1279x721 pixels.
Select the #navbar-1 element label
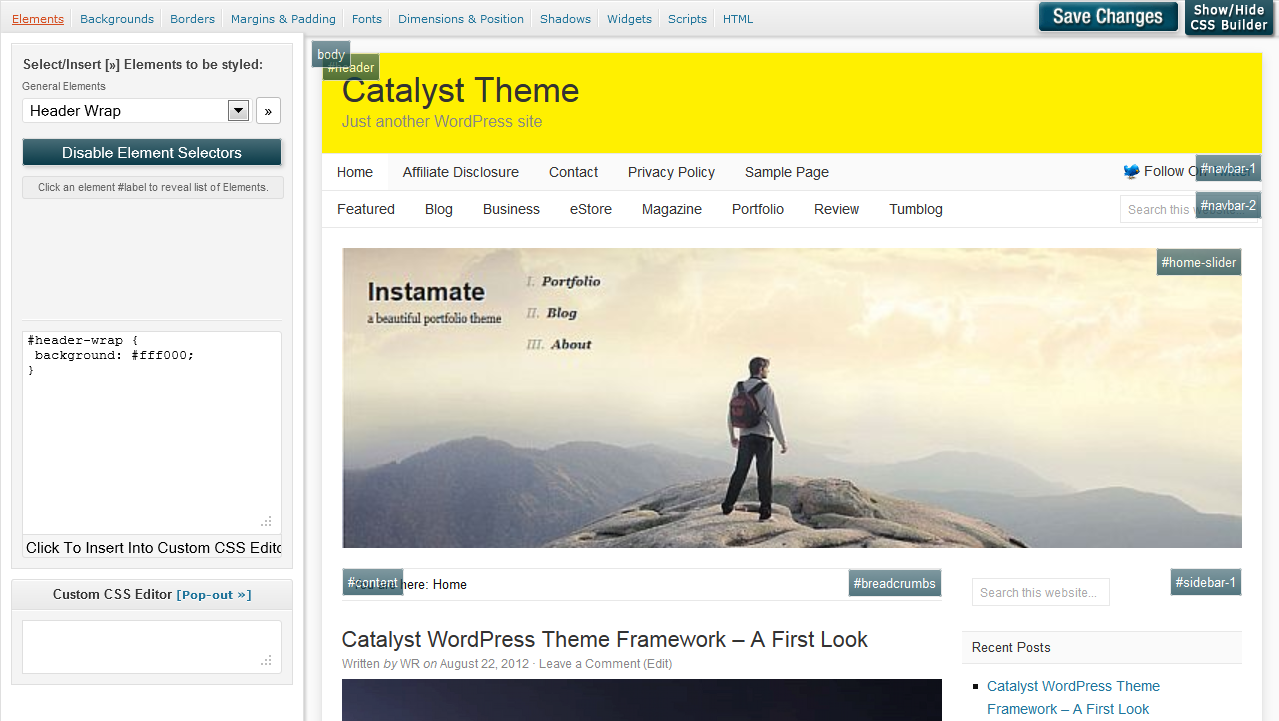pyautogui.click(x=1228, y=168)
